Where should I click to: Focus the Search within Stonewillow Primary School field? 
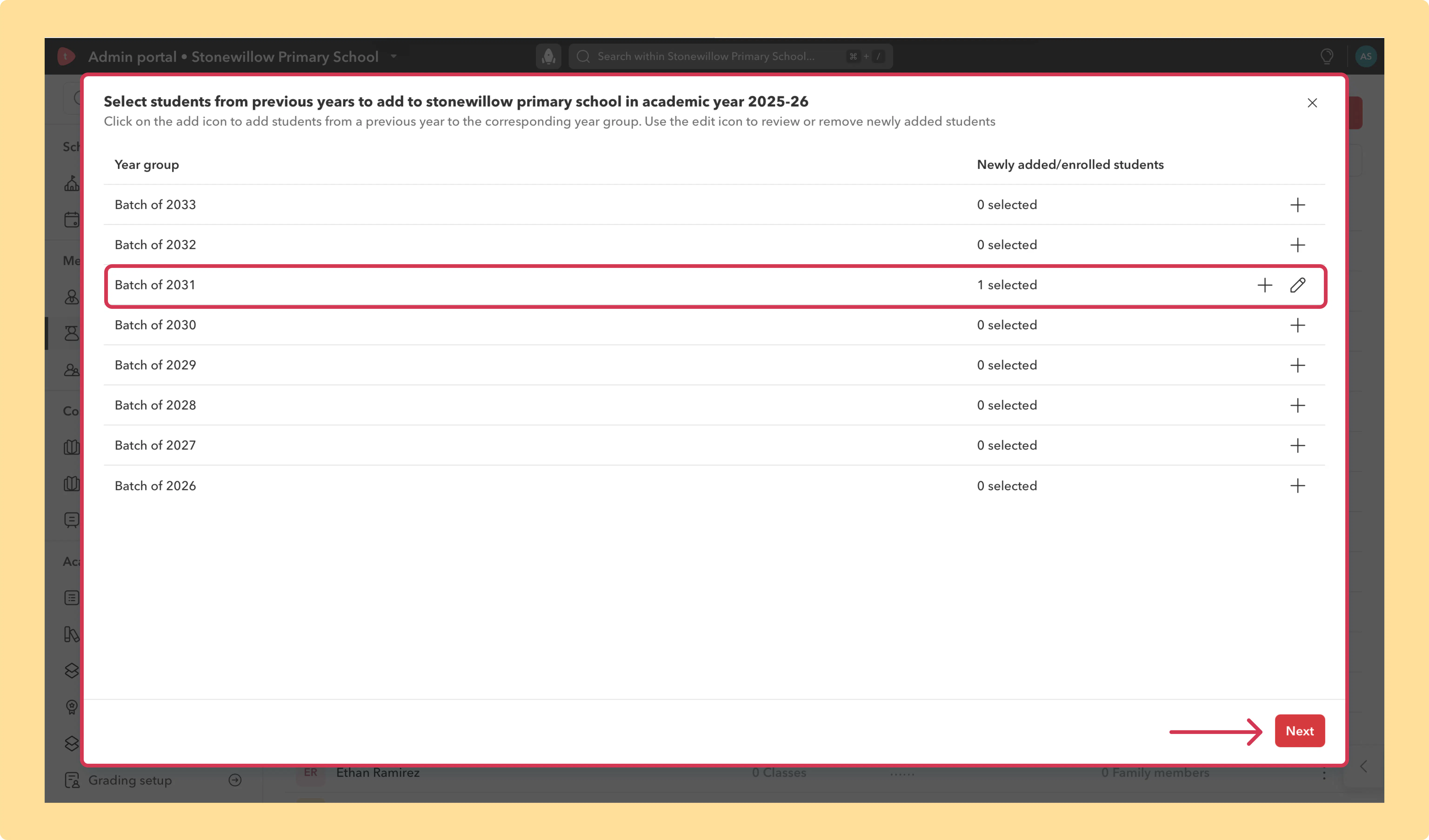point(730,56)
